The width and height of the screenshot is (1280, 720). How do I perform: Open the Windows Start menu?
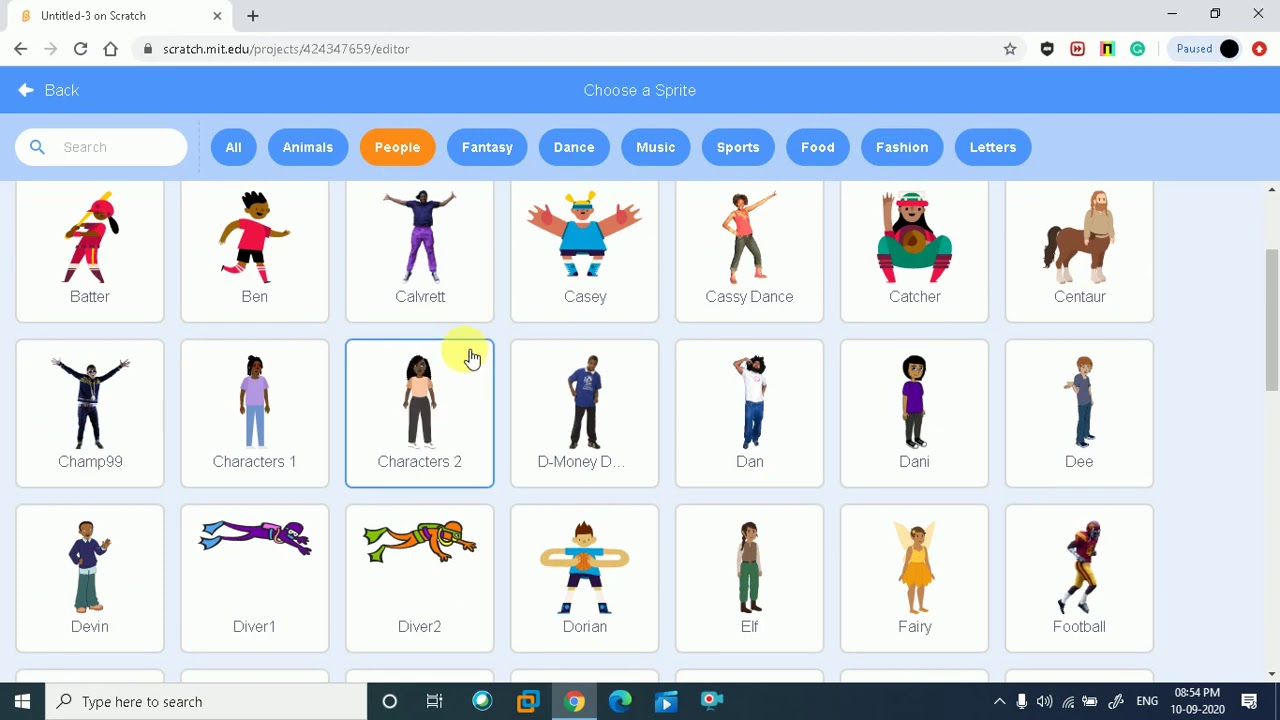pos(22,701)
